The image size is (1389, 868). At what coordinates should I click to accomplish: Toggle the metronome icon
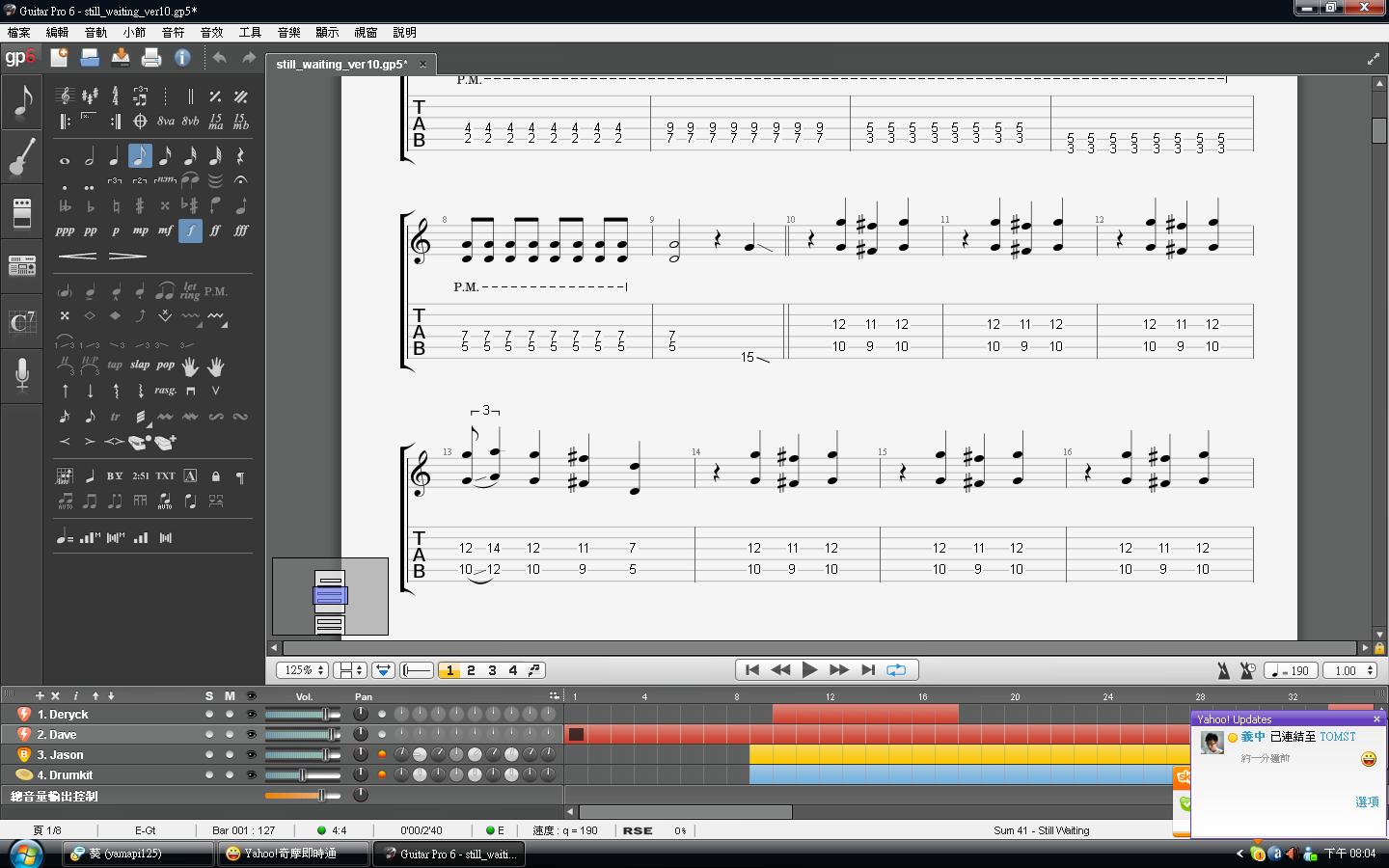1223,670
